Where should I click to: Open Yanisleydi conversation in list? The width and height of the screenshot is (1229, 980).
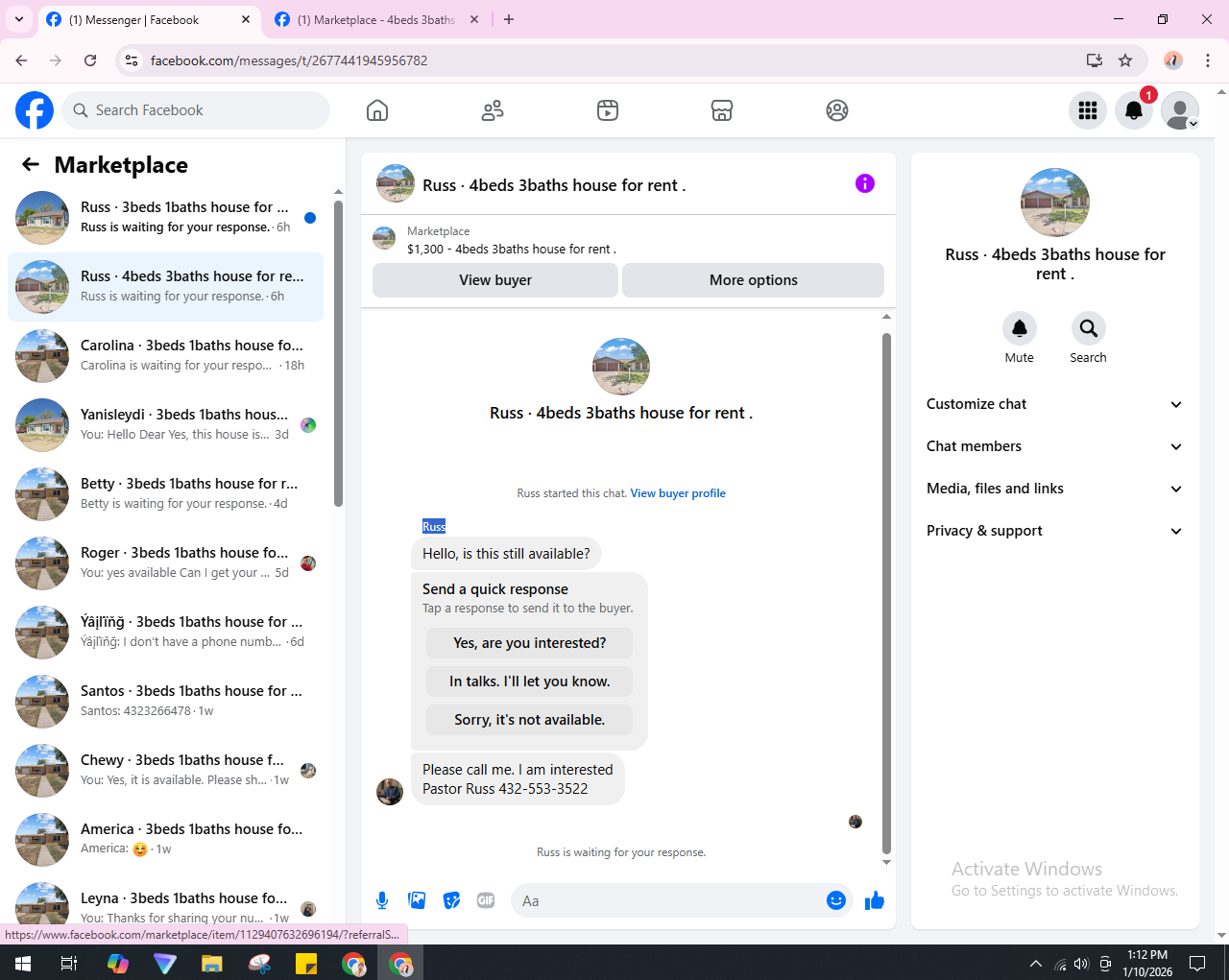pos(165,425)
